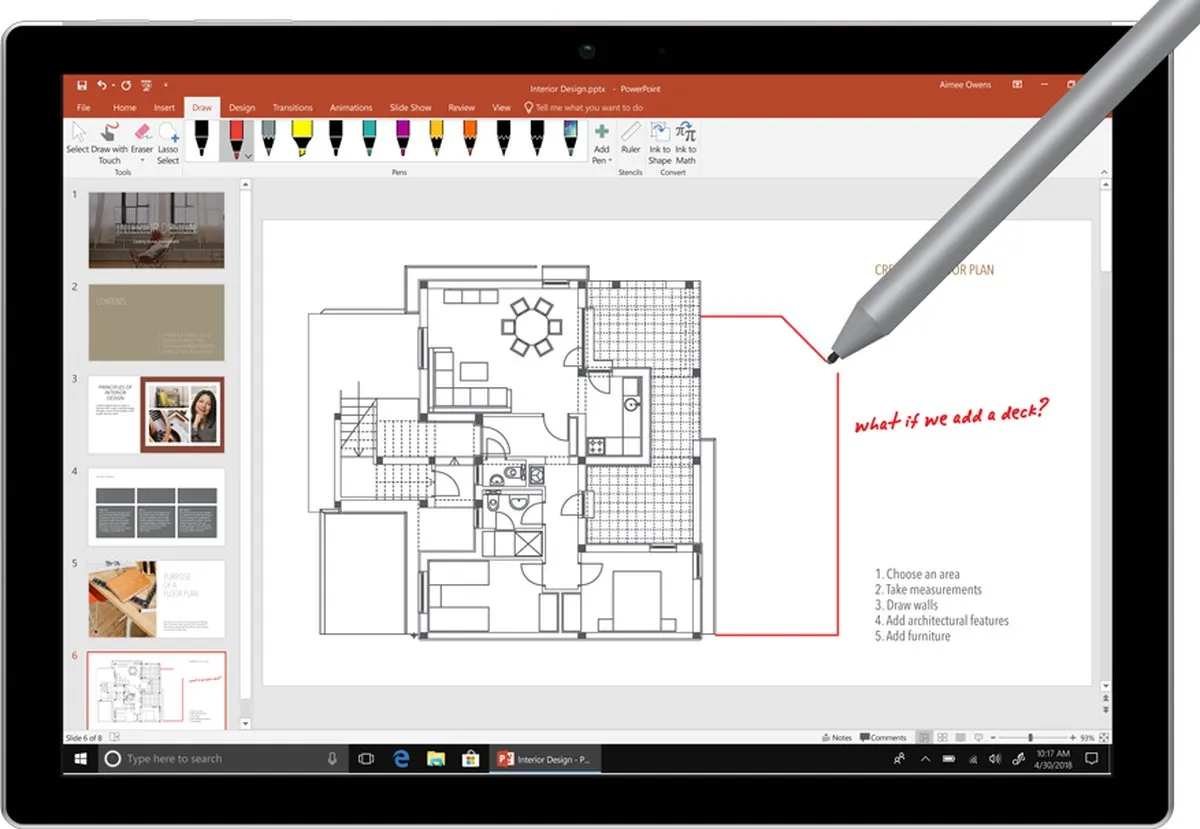Image resolution: width=1200 pixels, height=829 pixels.
Task: Toggle the Notes pane
Action: pos(838,737)
